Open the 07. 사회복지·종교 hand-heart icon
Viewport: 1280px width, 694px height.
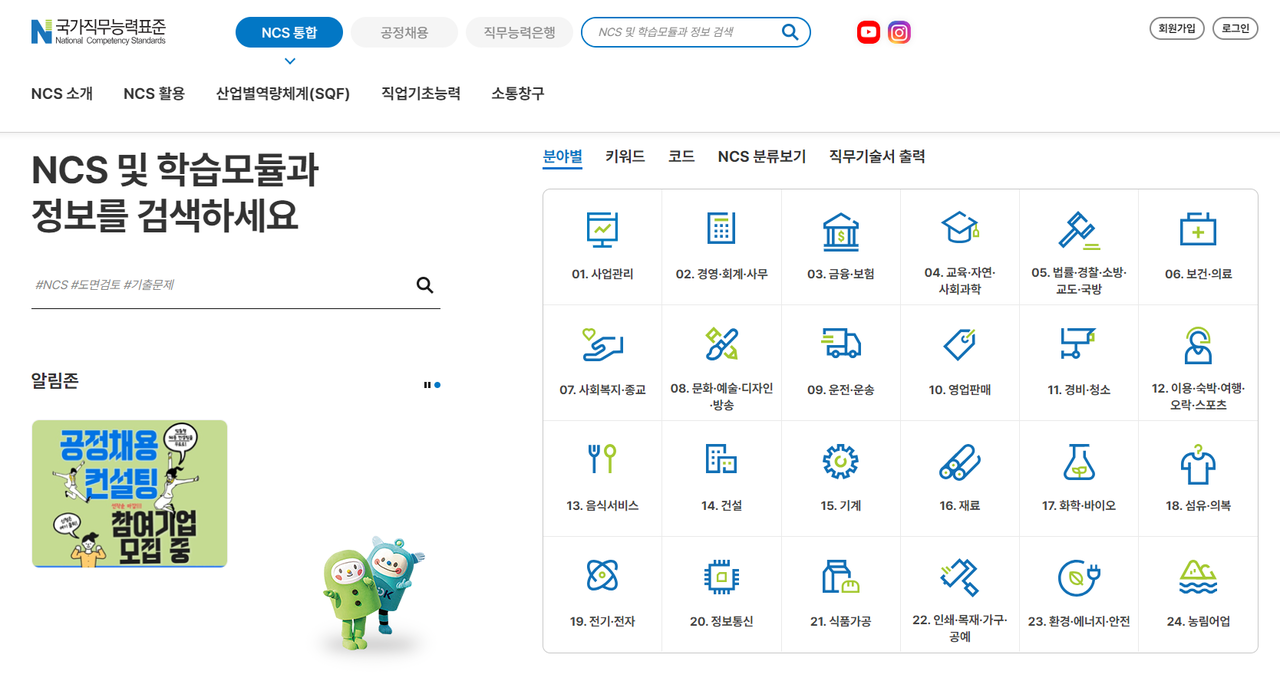click(x=602, y=345)
